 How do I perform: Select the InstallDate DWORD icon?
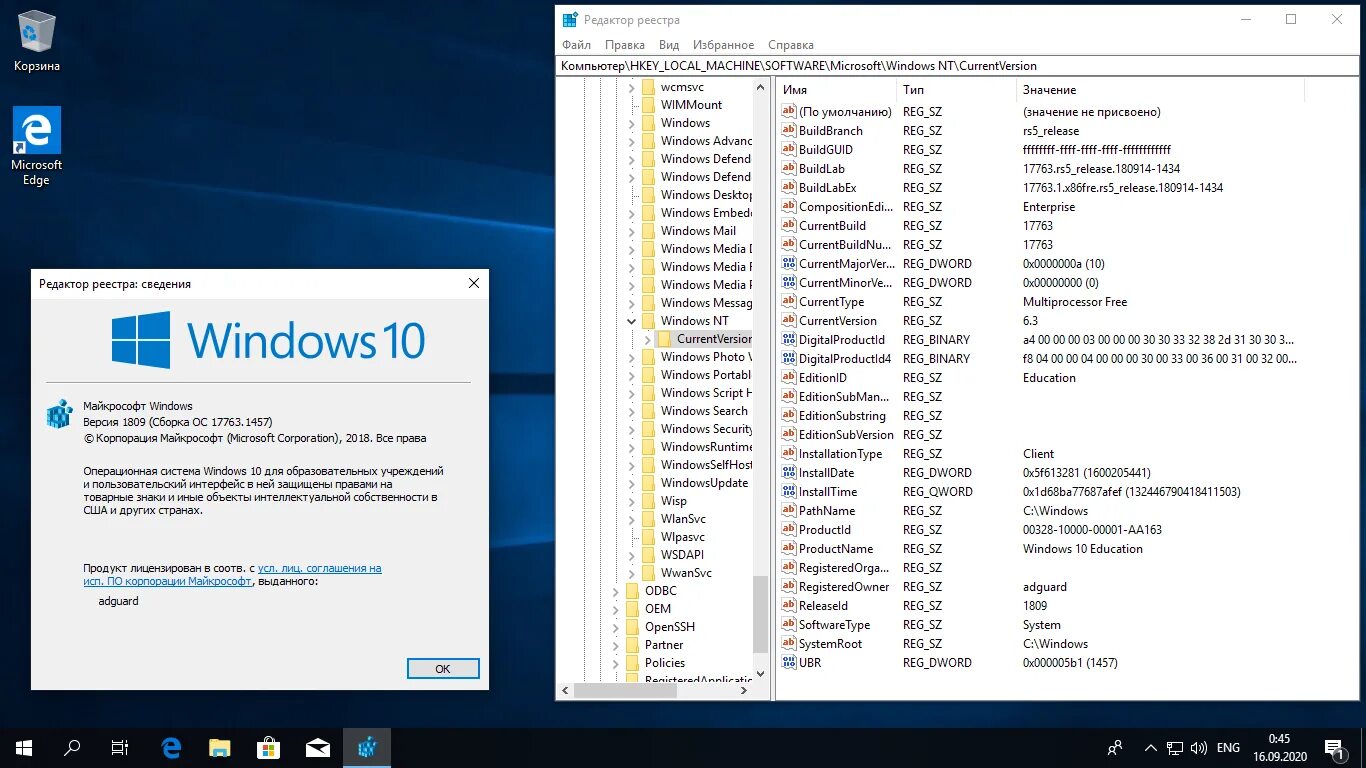[788, 473]
